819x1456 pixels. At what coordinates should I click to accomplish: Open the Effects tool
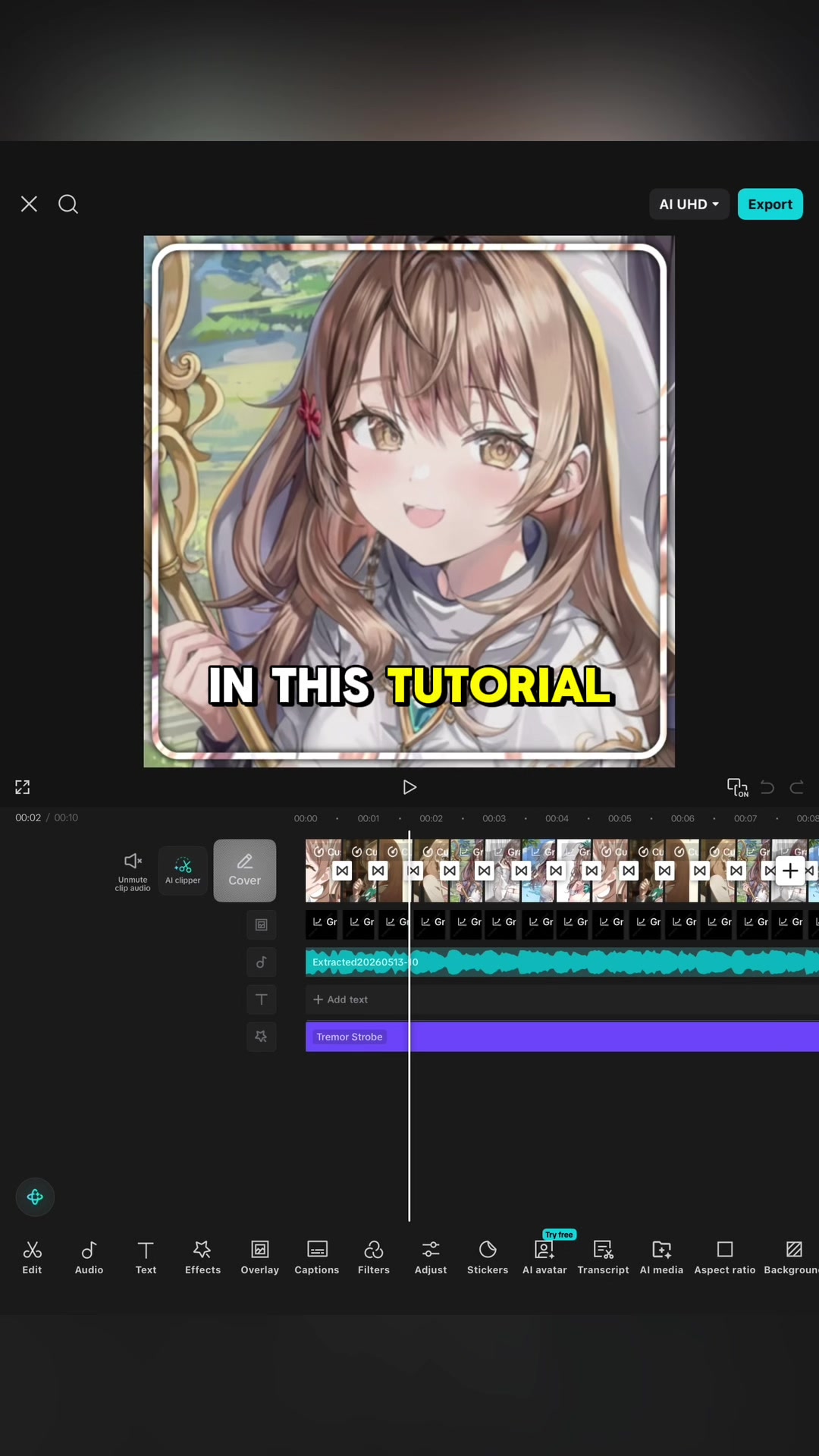coord(202,1257)
